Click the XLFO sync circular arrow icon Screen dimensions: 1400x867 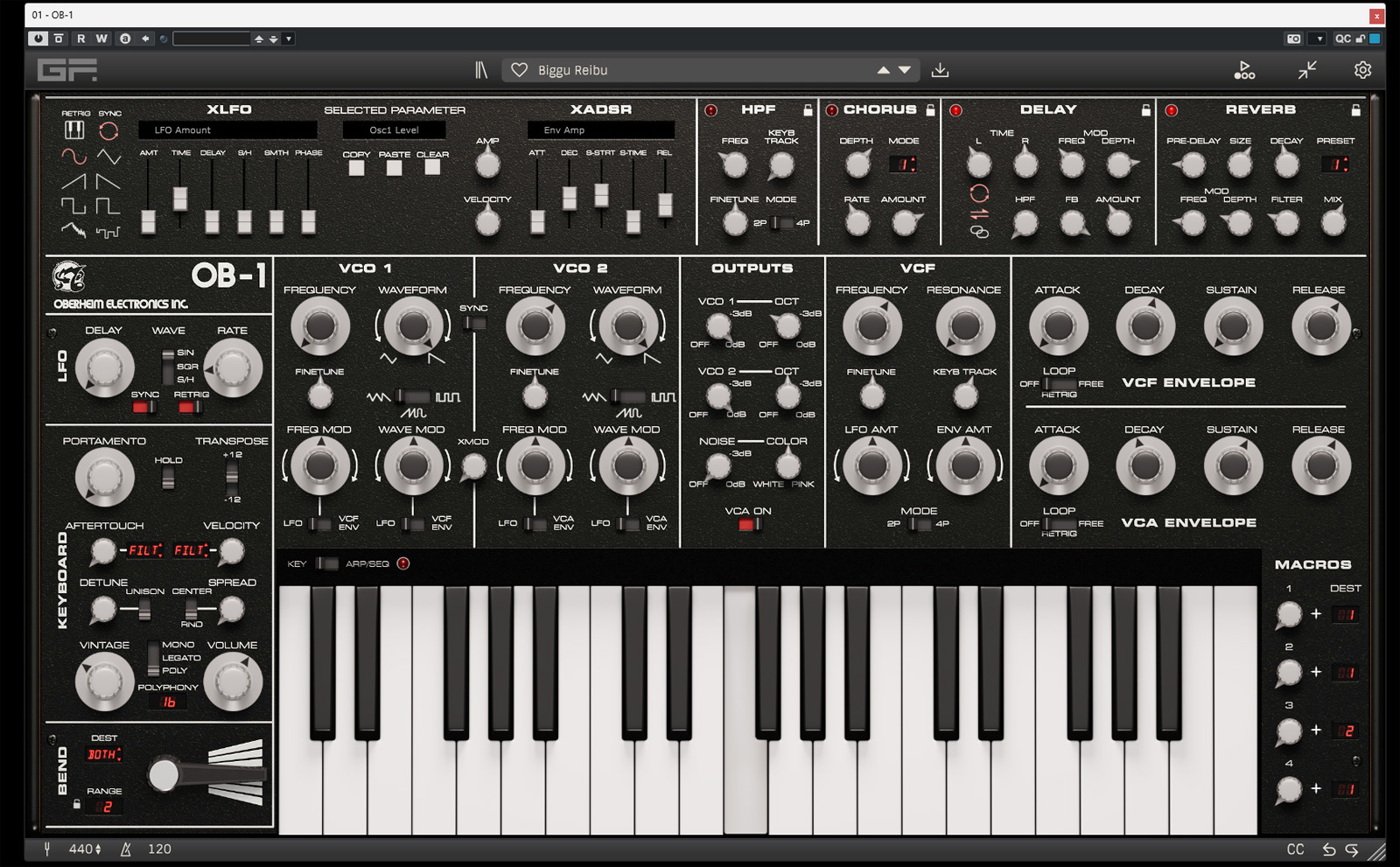108,131
